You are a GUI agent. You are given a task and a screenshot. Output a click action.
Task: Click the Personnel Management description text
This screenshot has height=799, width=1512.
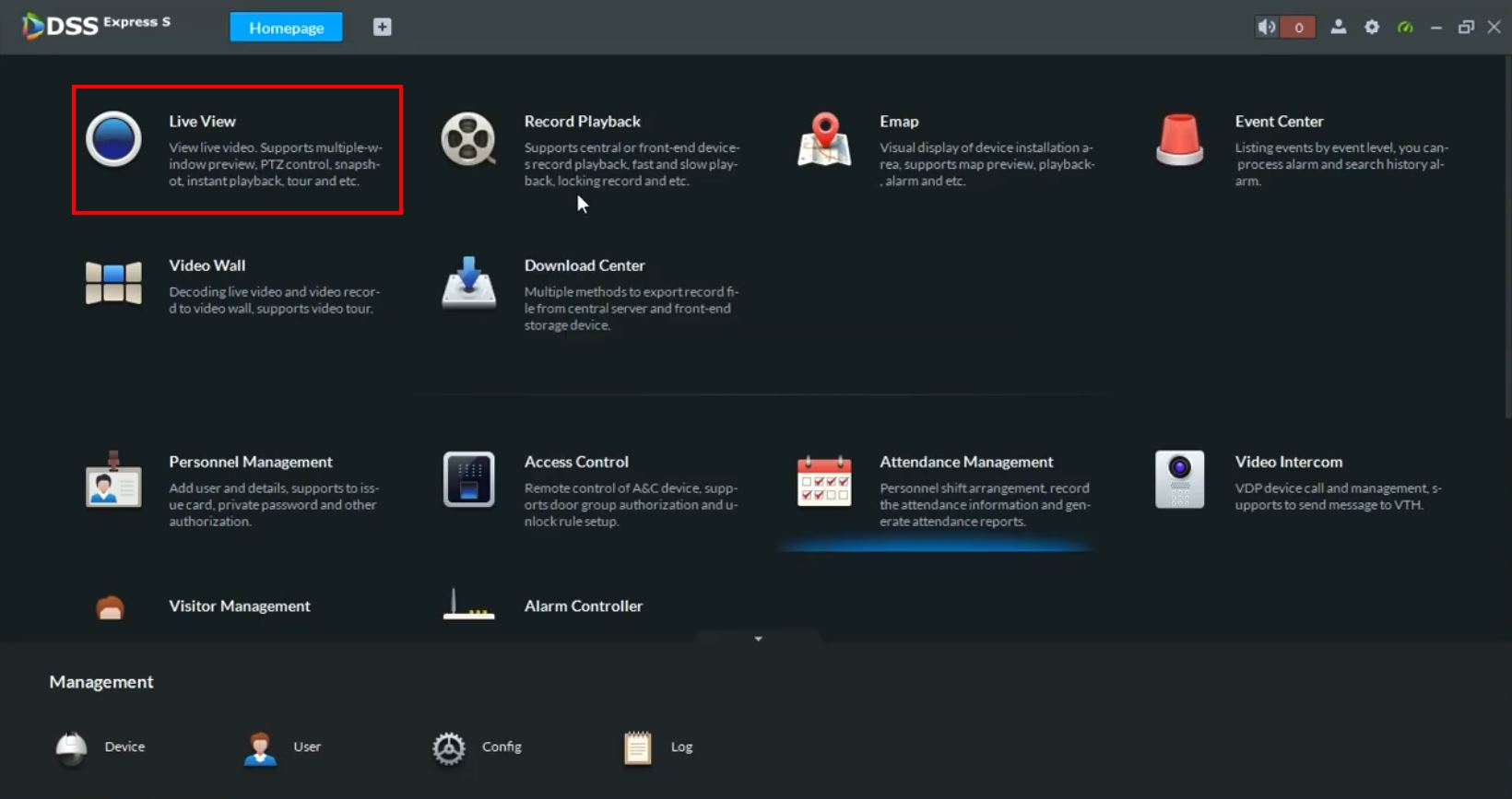pyautogui.click(x=274, y=505)
